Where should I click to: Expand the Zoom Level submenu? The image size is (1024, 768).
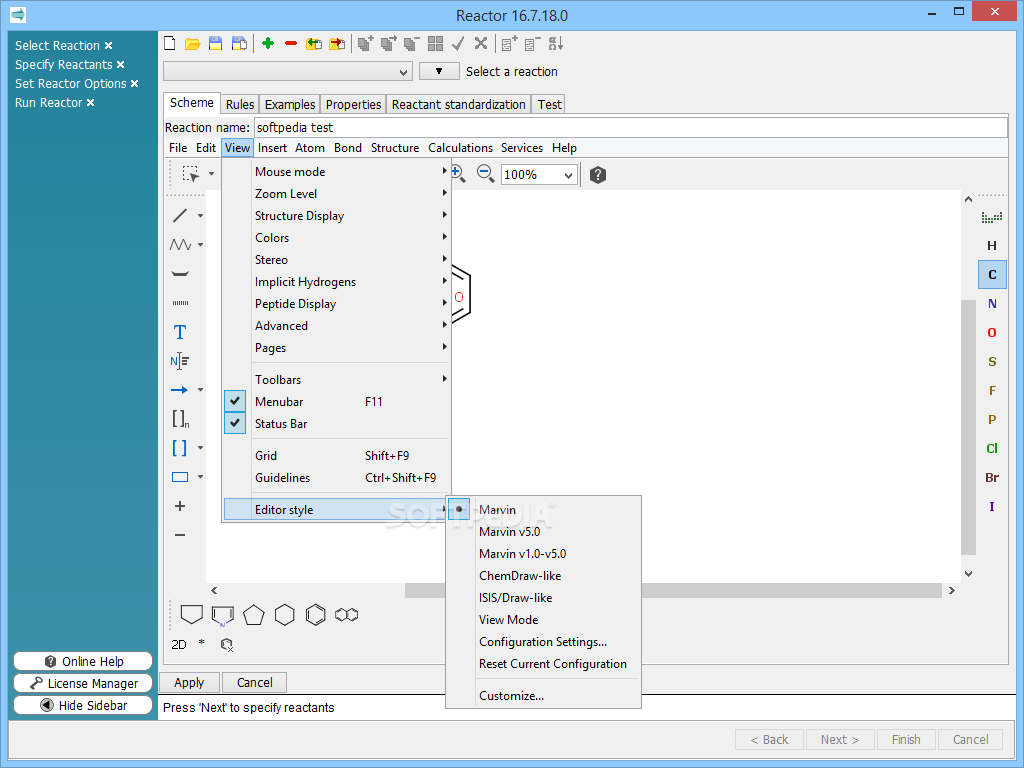336,194
